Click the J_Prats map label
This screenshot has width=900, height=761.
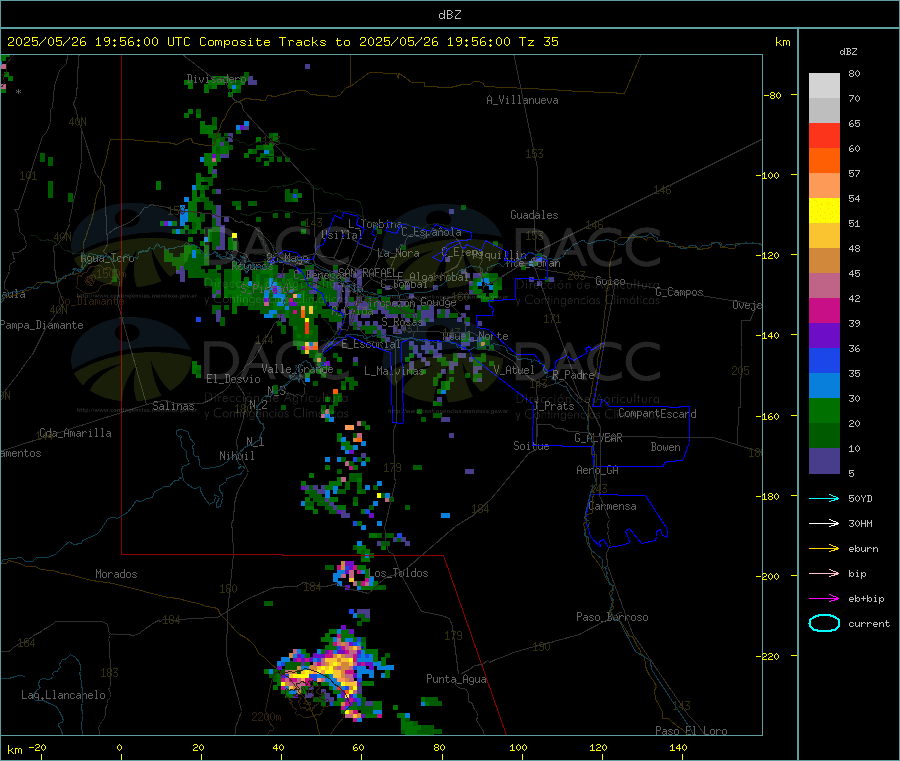(553, 405)
